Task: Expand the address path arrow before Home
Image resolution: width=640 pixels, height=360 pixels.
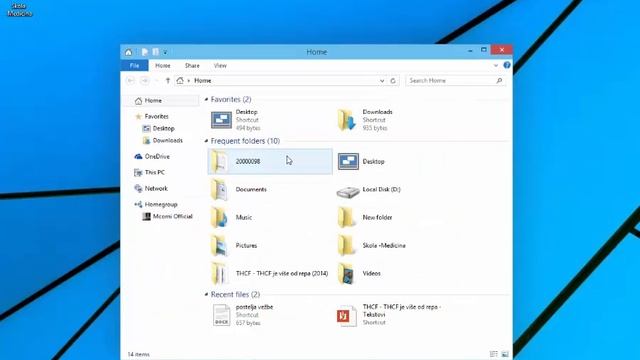Action: click(189, 81)
